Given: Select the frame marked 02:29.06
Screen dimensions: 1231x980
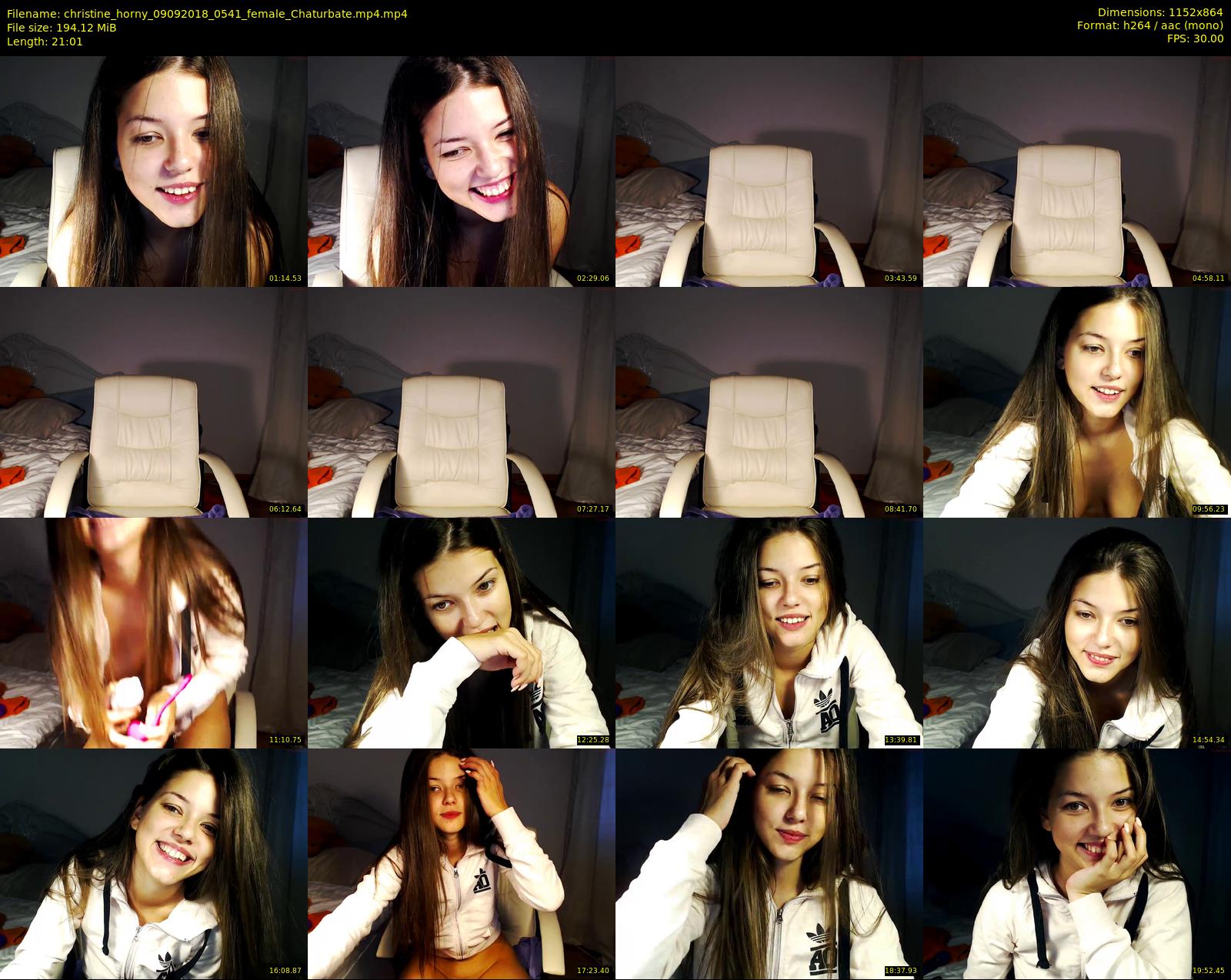Looking at the screenshot, I should 462,171.
